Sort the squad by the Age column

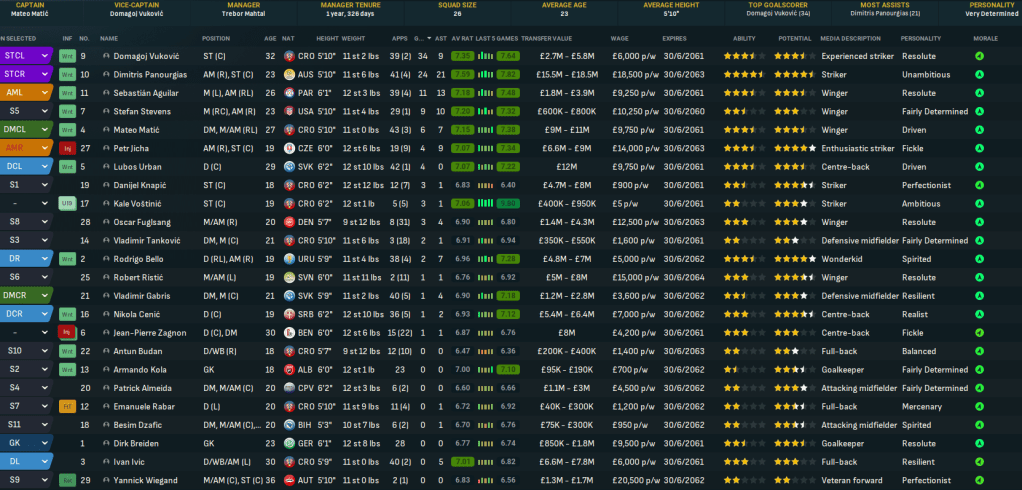pyautogui.click(x=270, y=38)
